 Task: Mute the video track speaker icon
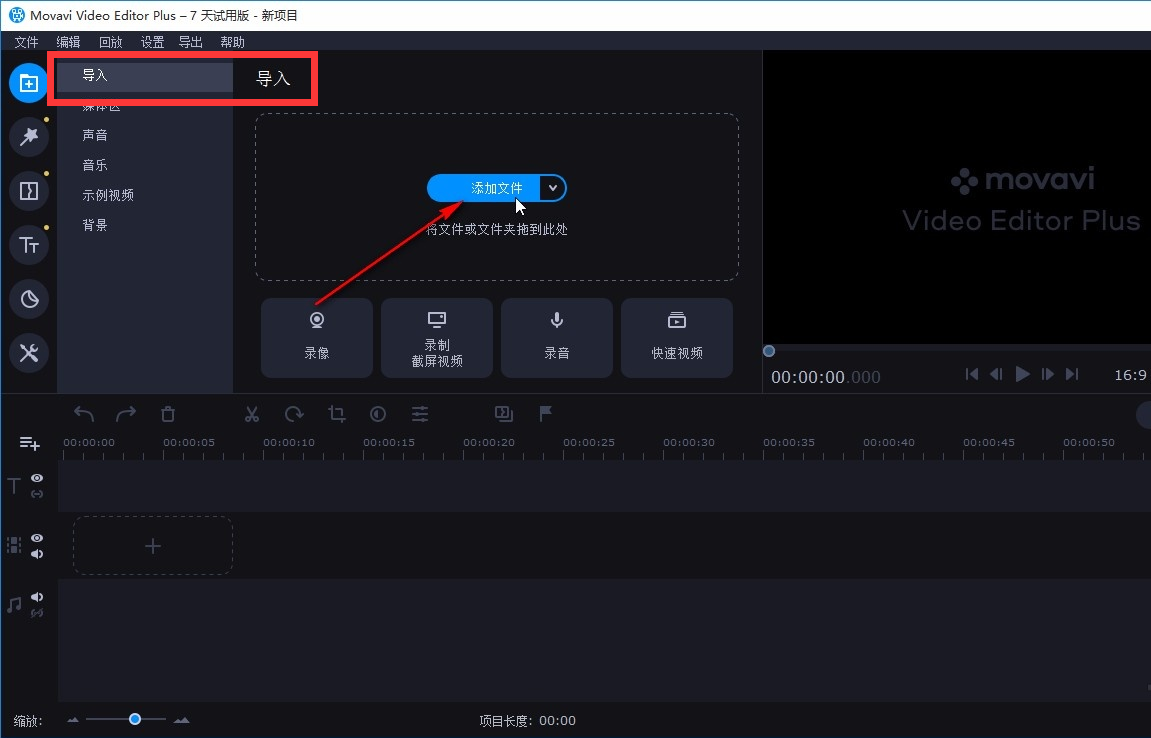(37, 554)
